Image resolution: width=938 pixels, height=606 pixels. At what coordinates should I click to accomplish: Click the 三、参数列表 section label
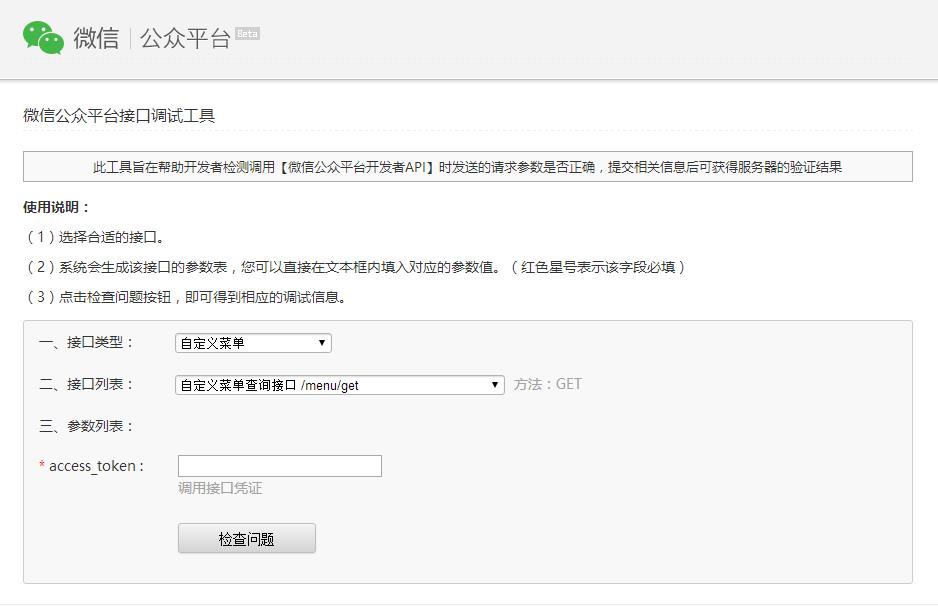(86, 426)
